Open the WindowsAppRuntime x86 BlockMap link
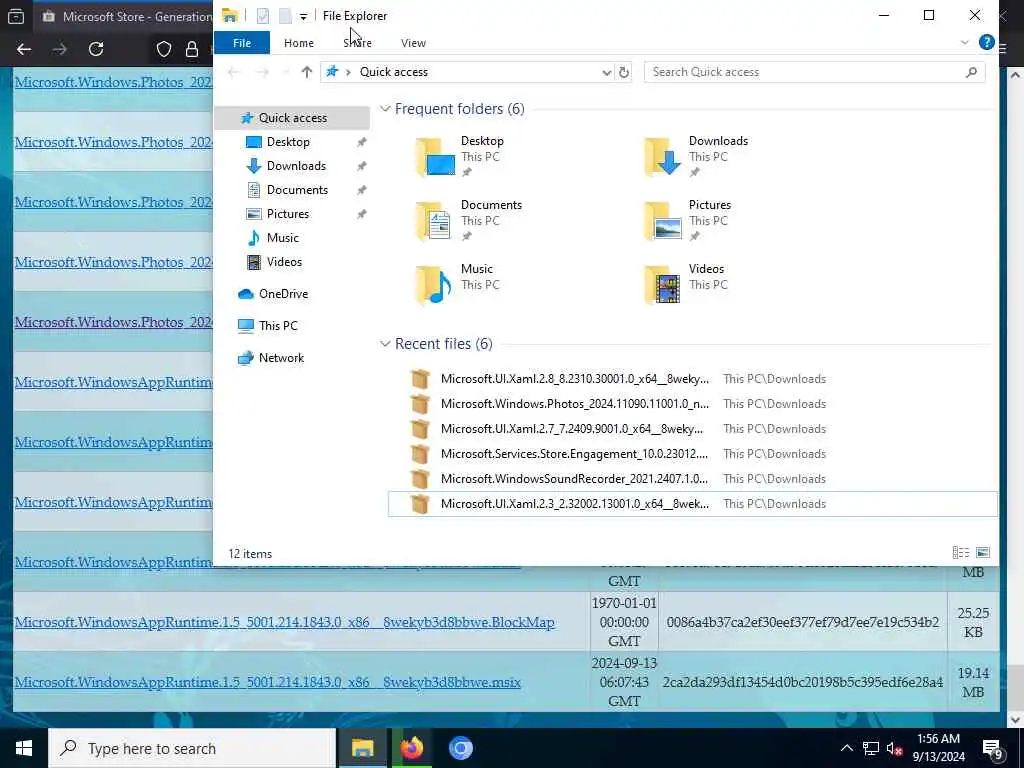1024x768 pixels. [285, 622]
